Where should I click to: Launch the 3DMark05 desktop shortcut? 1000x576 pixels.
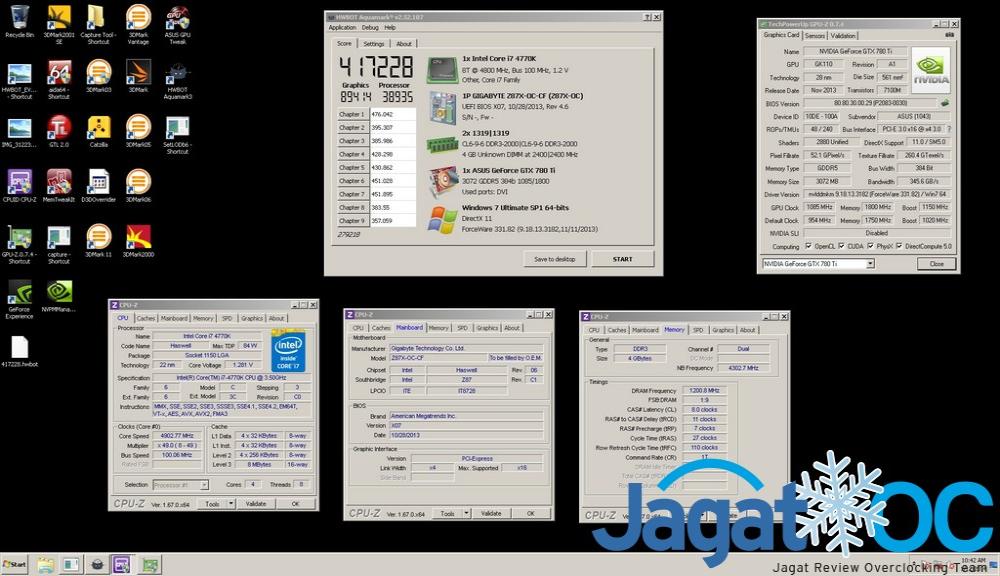point(138,131)
